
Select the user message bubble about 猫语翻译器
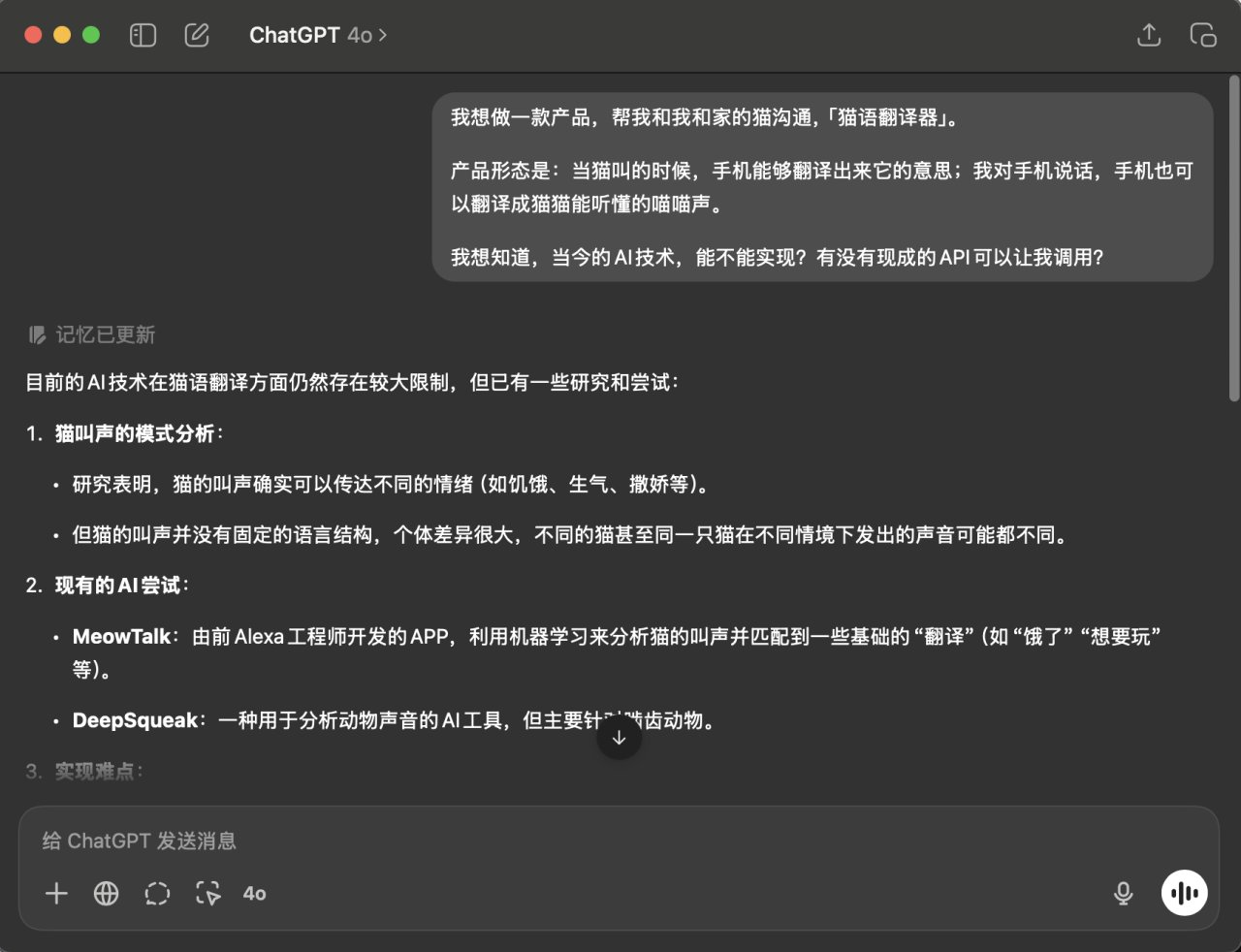point(822,187)
